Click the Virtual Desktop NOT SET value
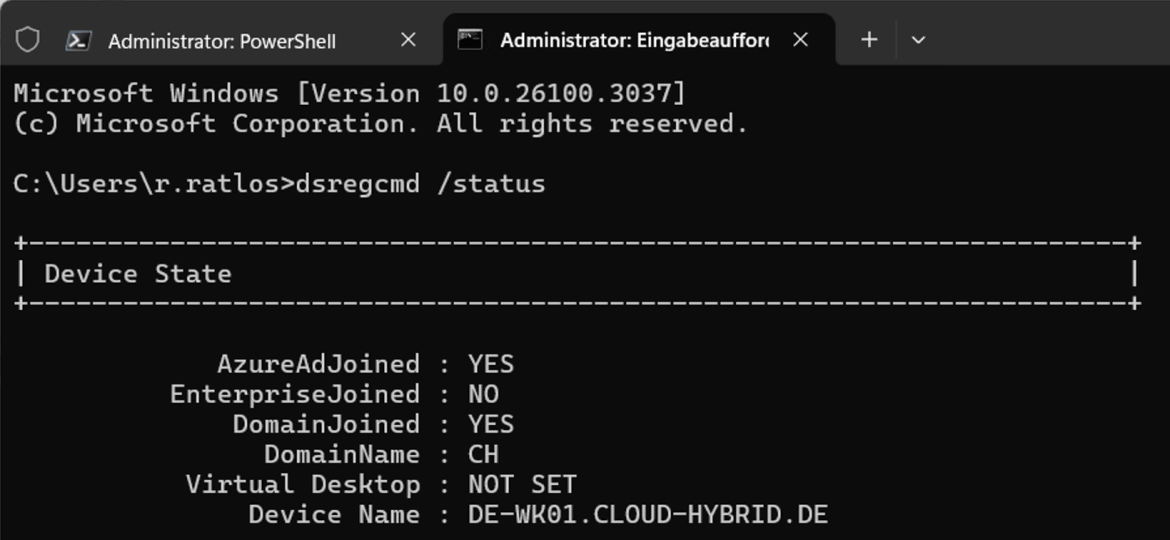 tap(522, 485)
